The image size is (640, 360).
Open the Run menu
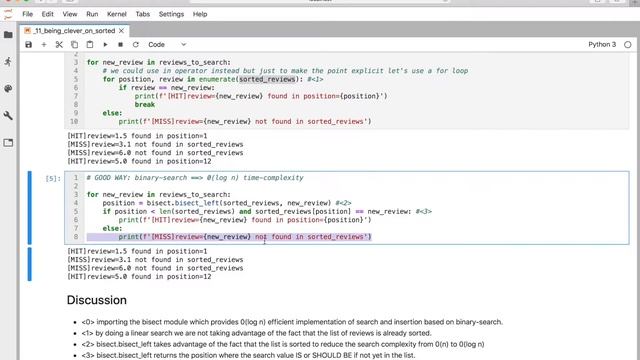(x=92, y=14)
